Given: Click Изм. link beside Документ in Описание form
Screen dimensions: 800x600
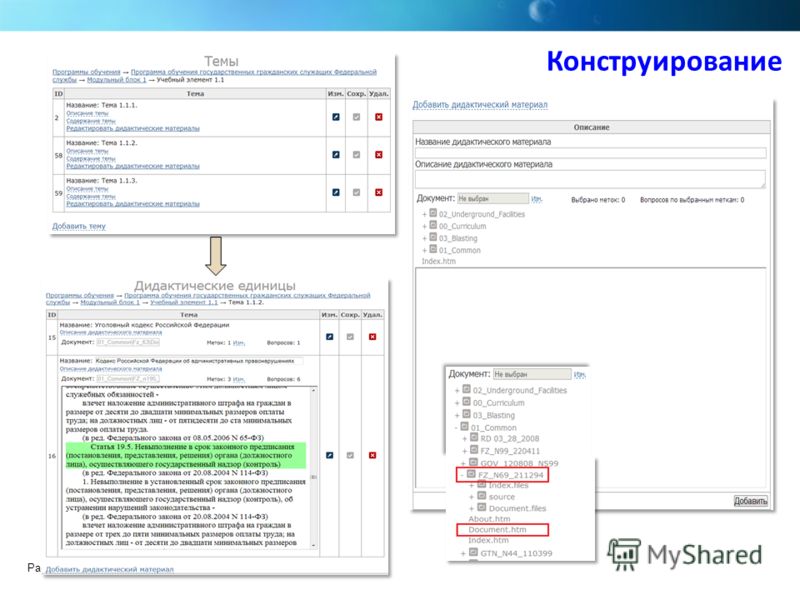Looking at the screenshot, I should click(x=536, y=199).
